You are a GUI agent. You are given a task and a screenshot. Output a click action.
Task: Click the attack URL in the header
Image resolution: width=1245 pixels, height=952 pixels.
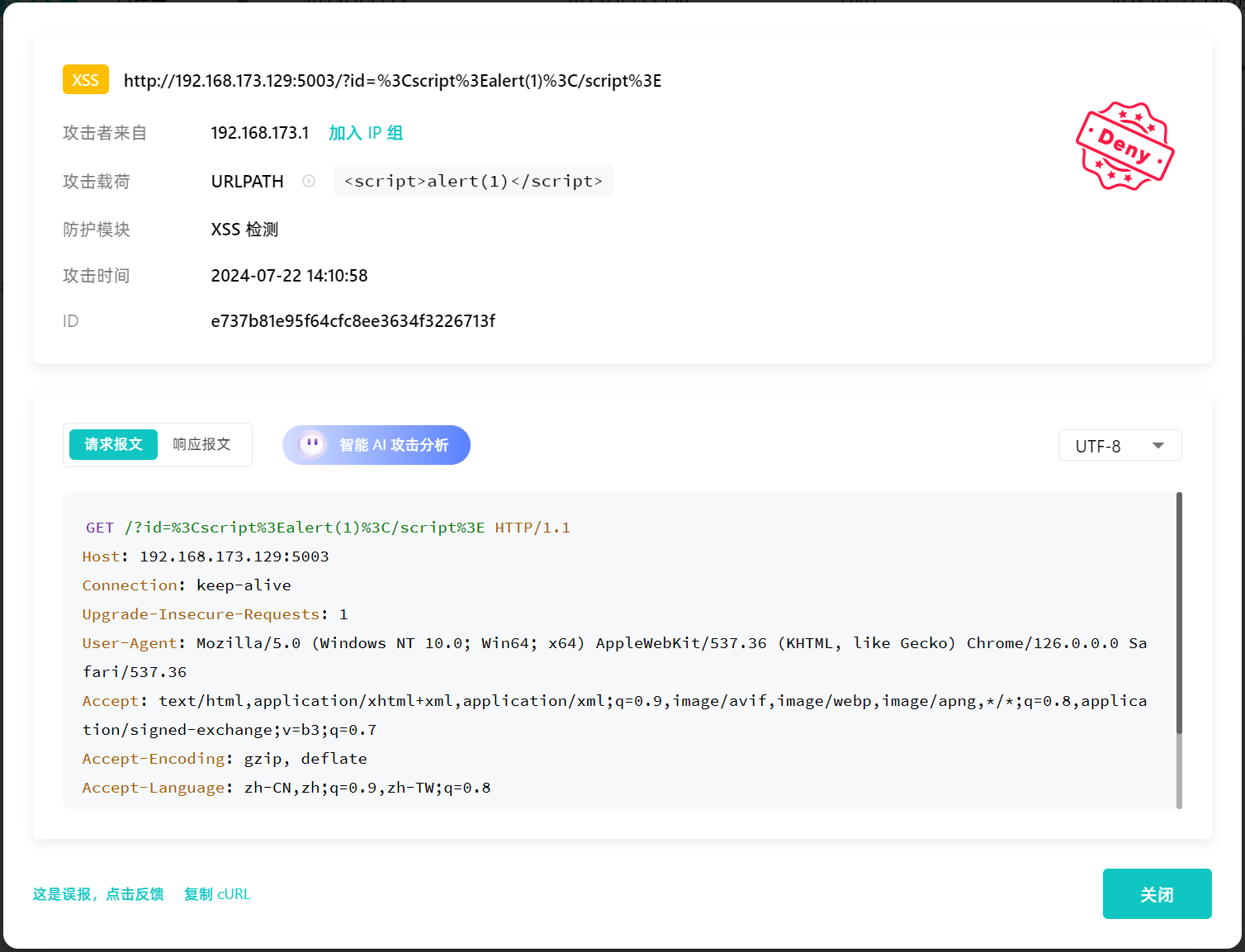coord(392,81)
